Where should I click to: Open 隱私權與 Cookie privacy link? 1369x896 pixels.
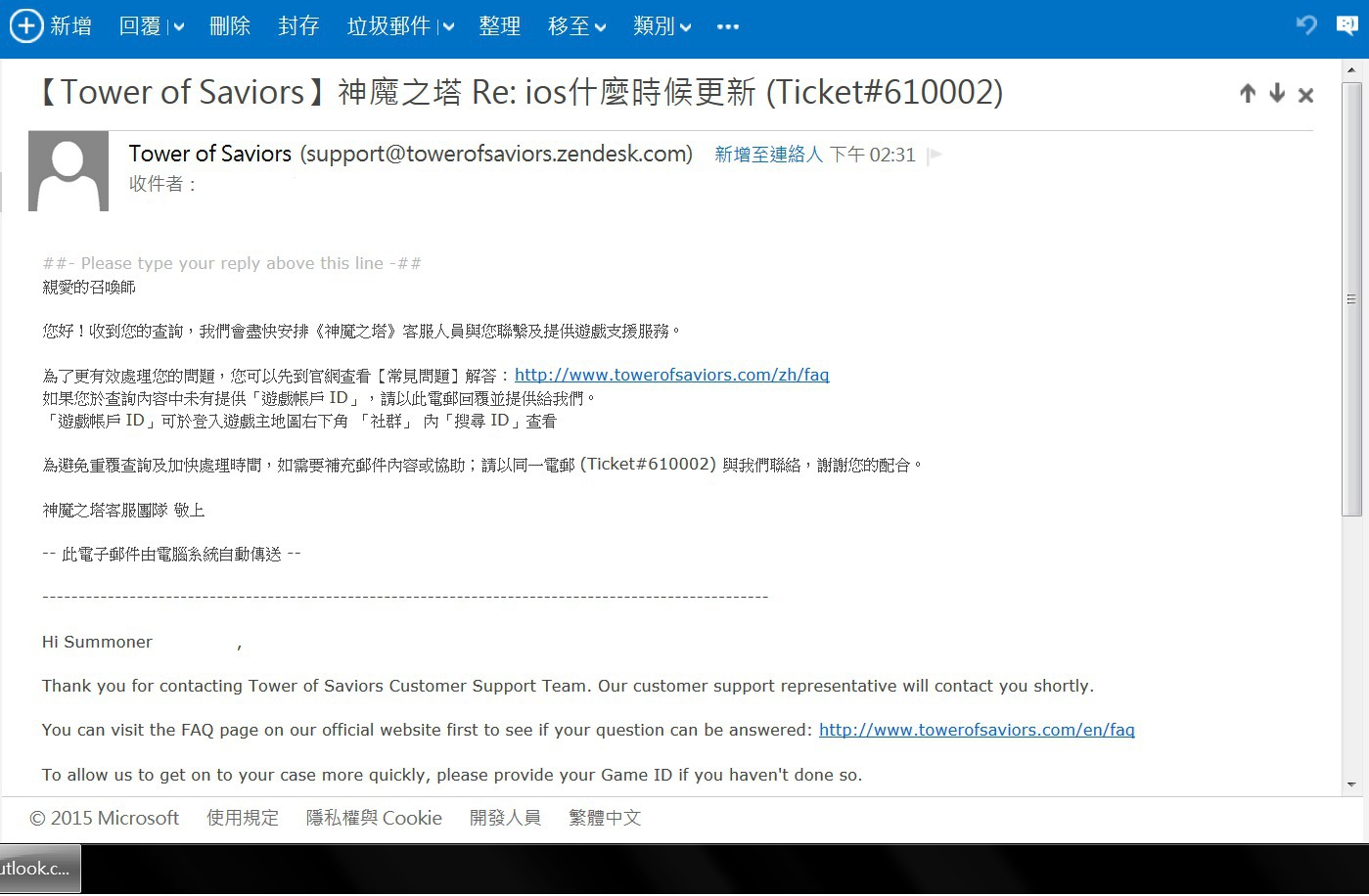pos(374,818)
